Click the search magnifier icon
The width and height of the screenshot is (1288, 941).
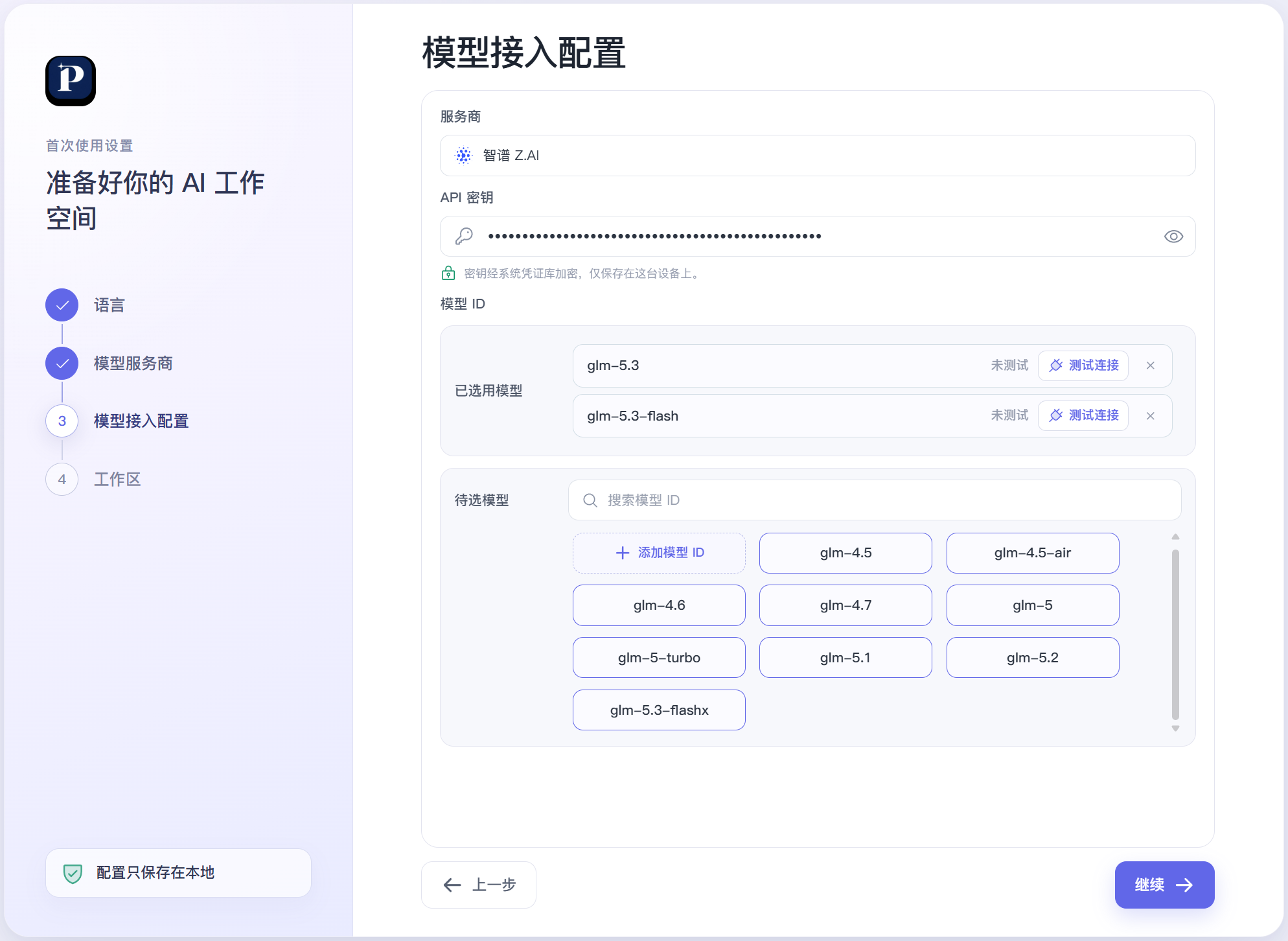point(590,500)
